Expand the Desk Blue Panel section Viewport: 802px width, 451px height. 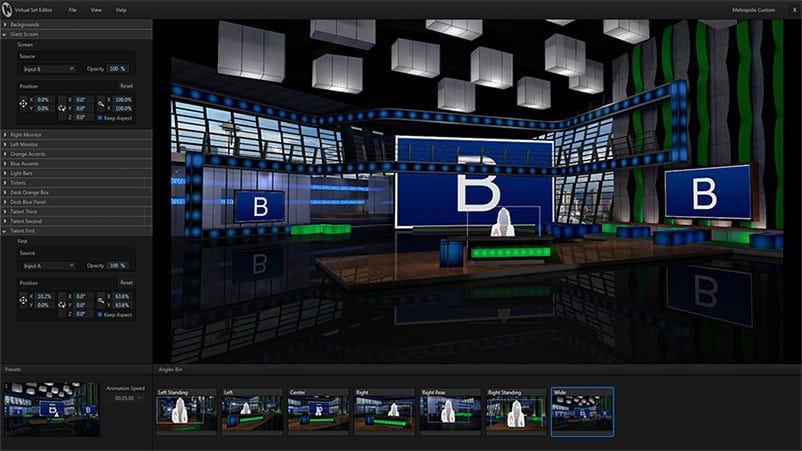[x=76, y=202]
